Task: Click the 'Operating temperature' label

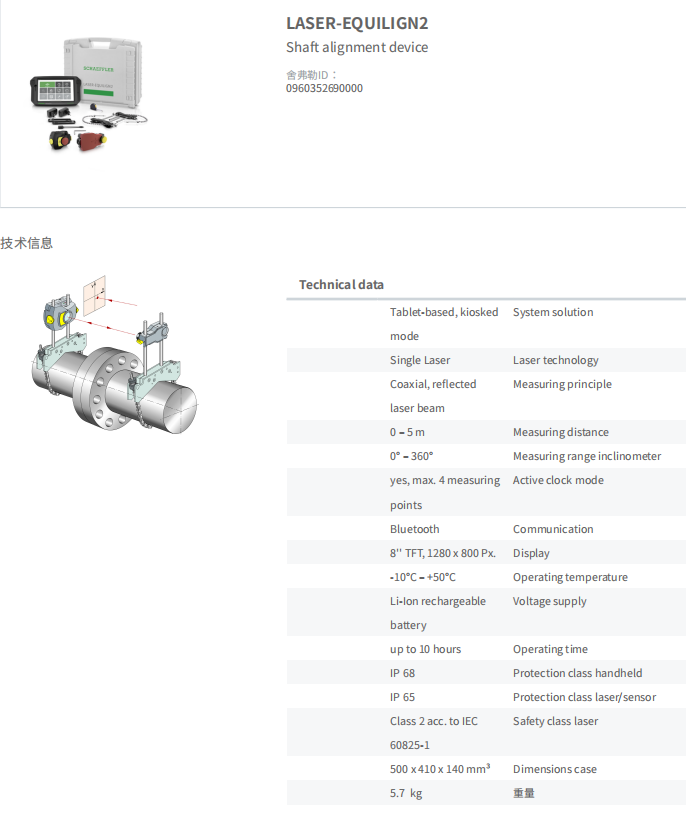Action: (570, 577)
